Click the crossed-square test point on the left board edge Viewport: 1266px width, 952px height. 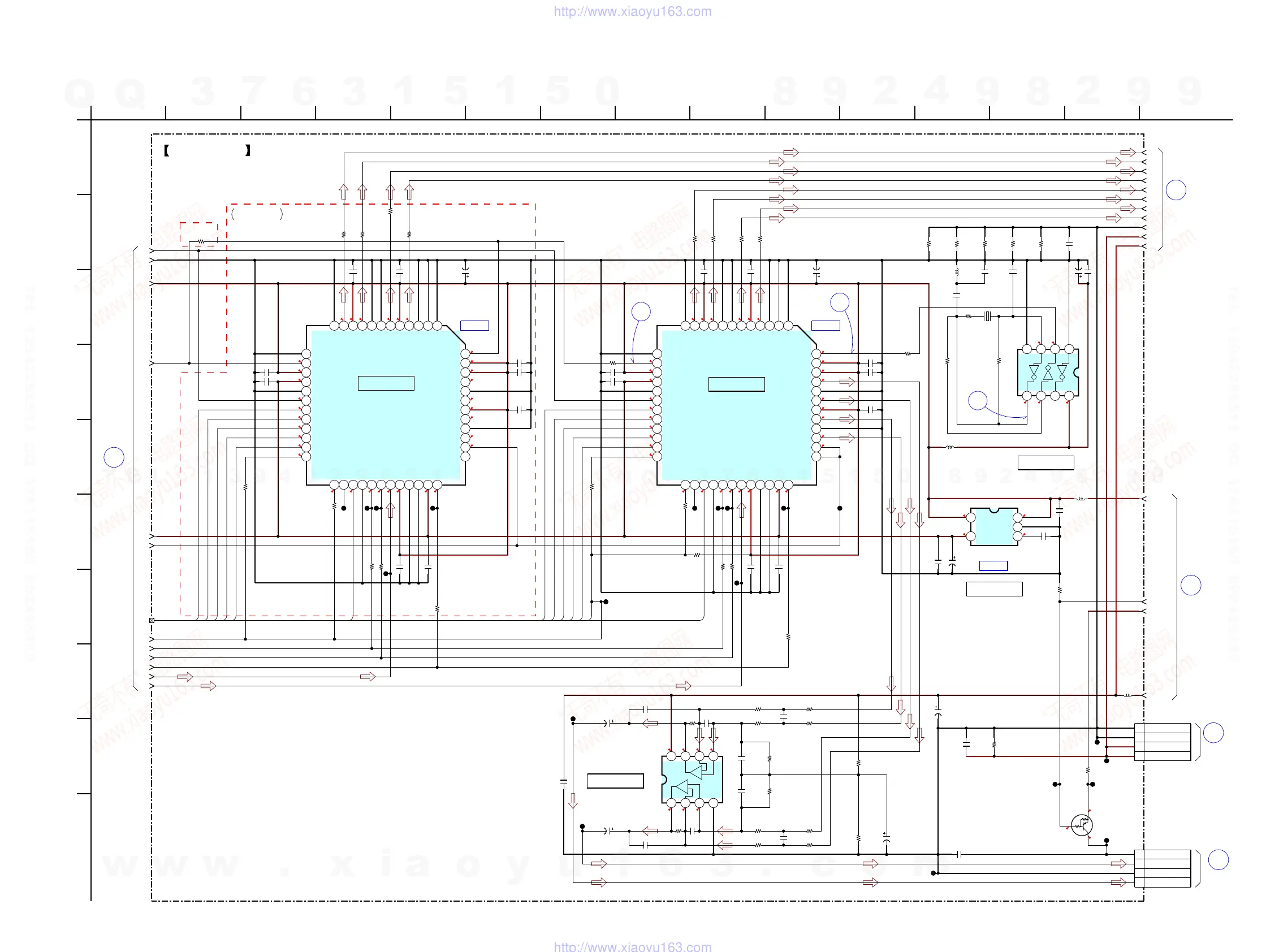[x=152, y=620]
